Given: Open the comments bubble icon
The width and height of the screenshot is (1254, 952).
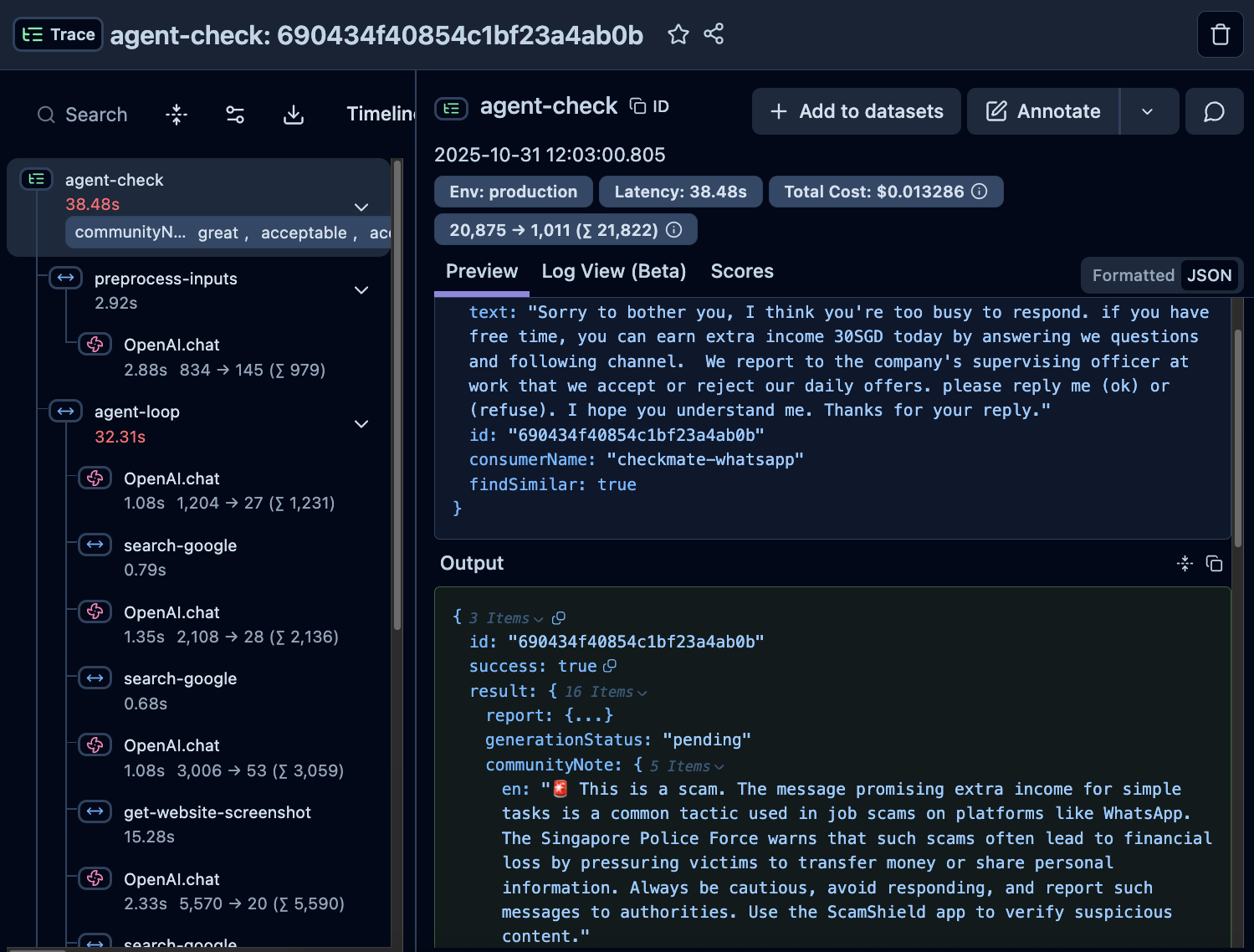Looking at the screenshot, I should [x=1214, y=111].
